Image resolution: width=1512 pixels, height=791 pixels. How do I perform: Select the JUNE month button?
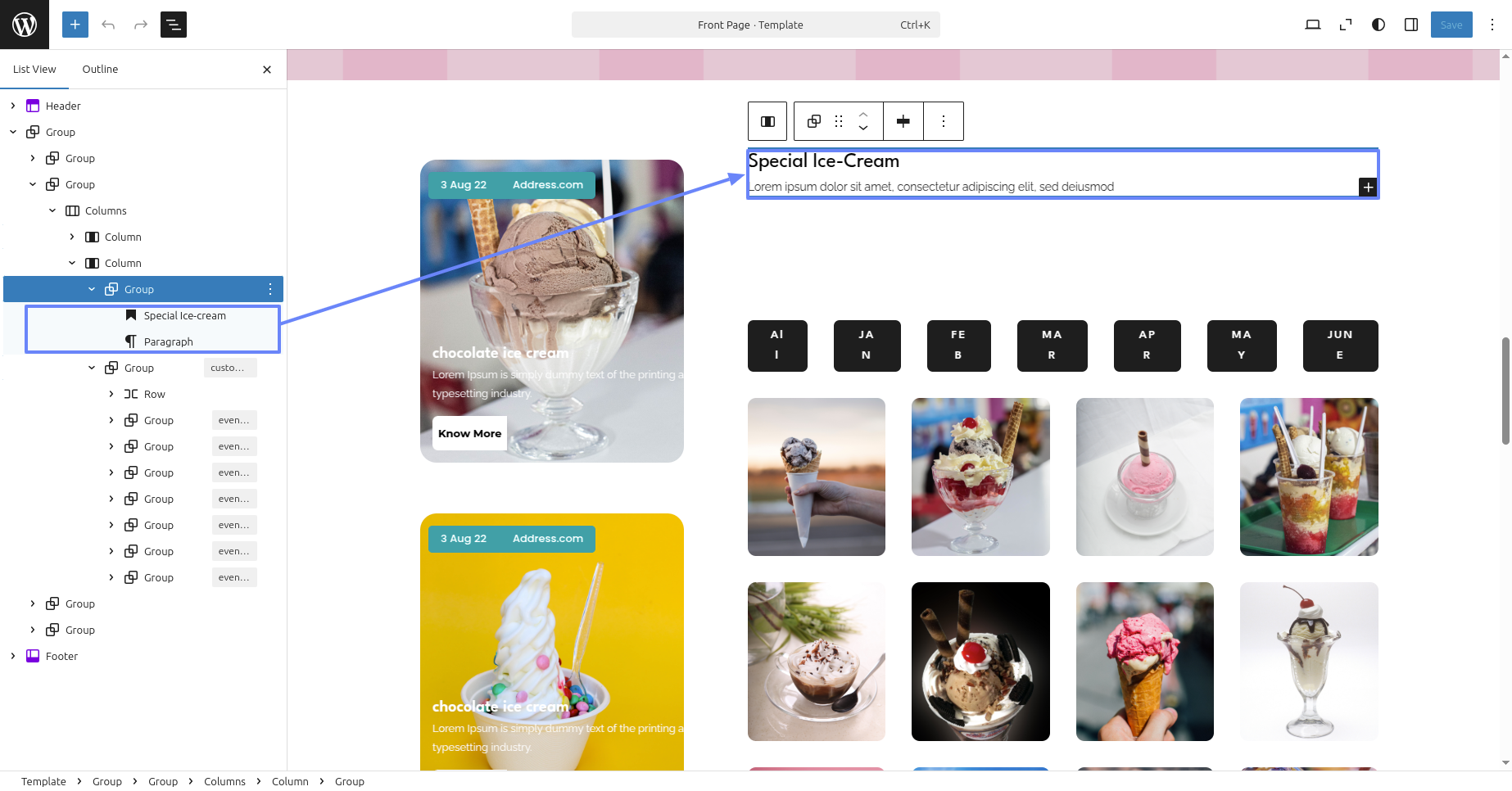point(1340,346)
